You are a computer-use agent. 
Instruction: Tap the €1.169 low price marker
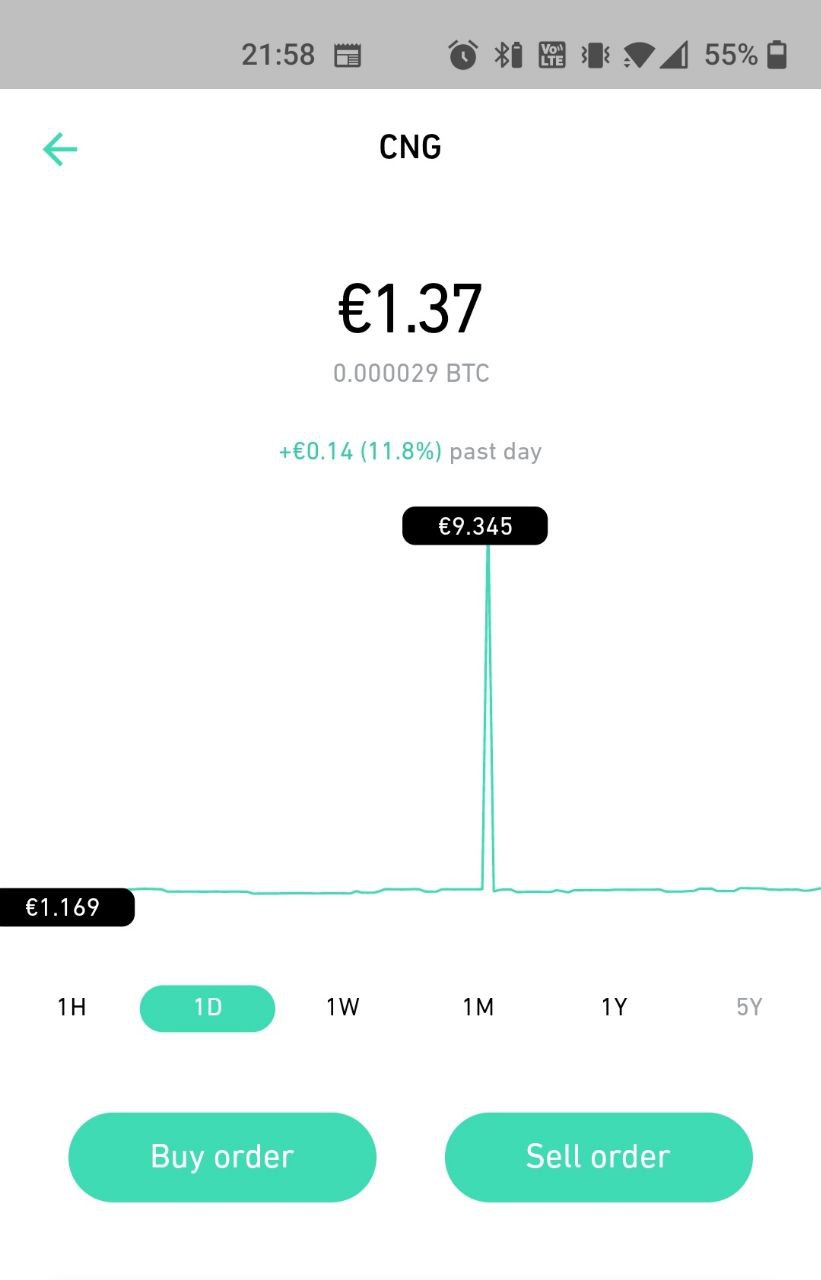(65, 907)
